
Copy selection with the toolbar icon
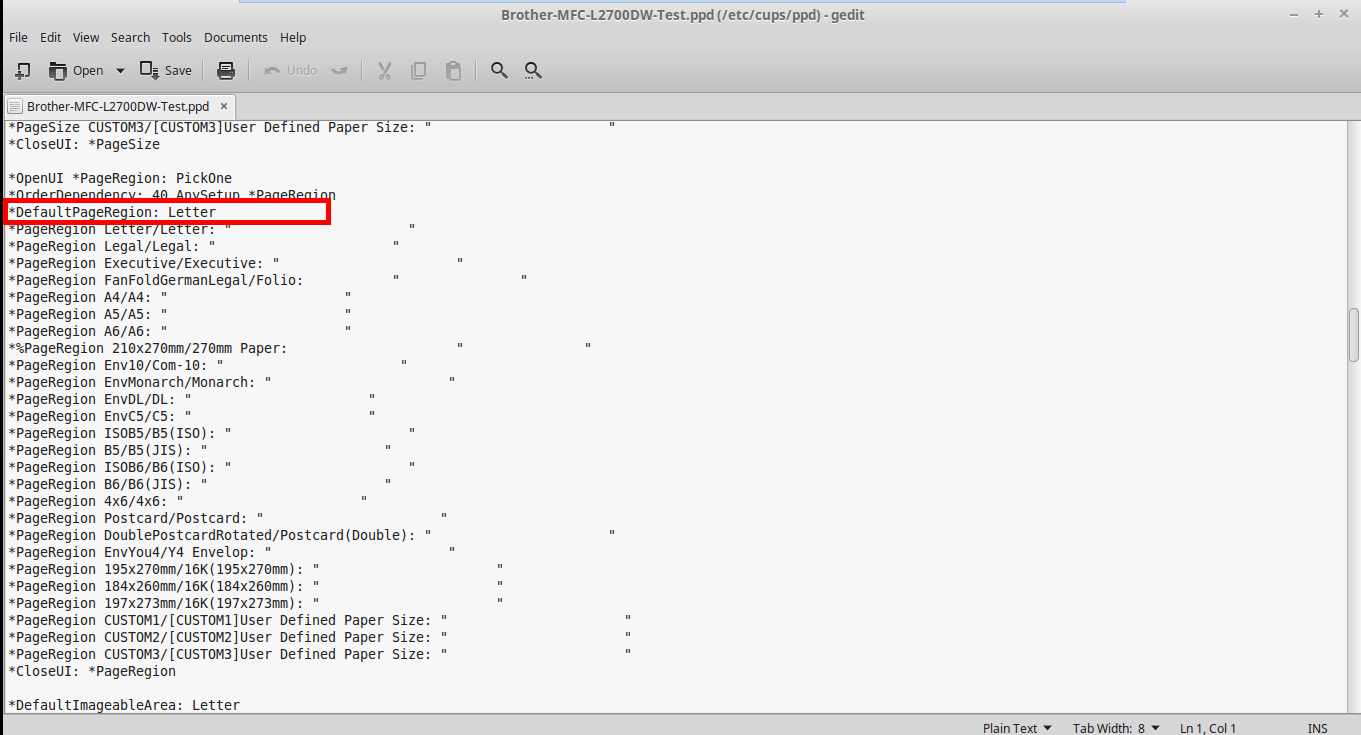click(418, 70)
